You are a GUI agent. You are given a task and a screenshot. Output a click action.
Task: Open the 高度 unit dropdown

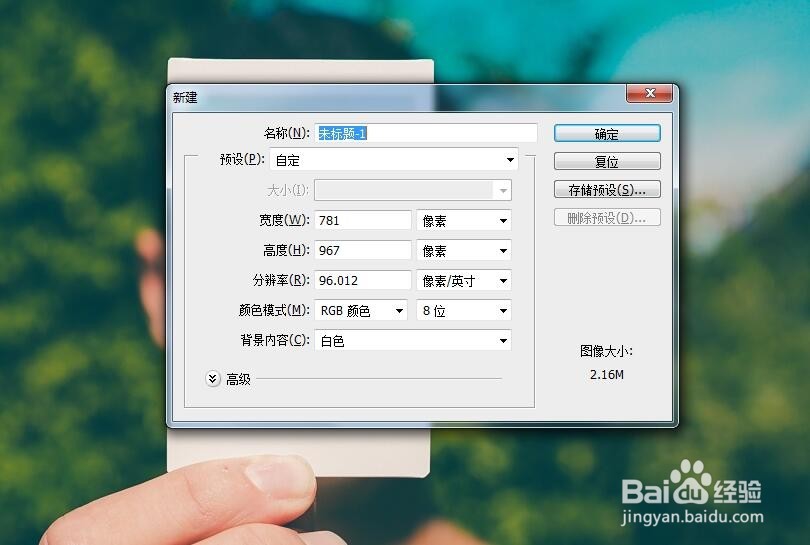coord(464,251)
